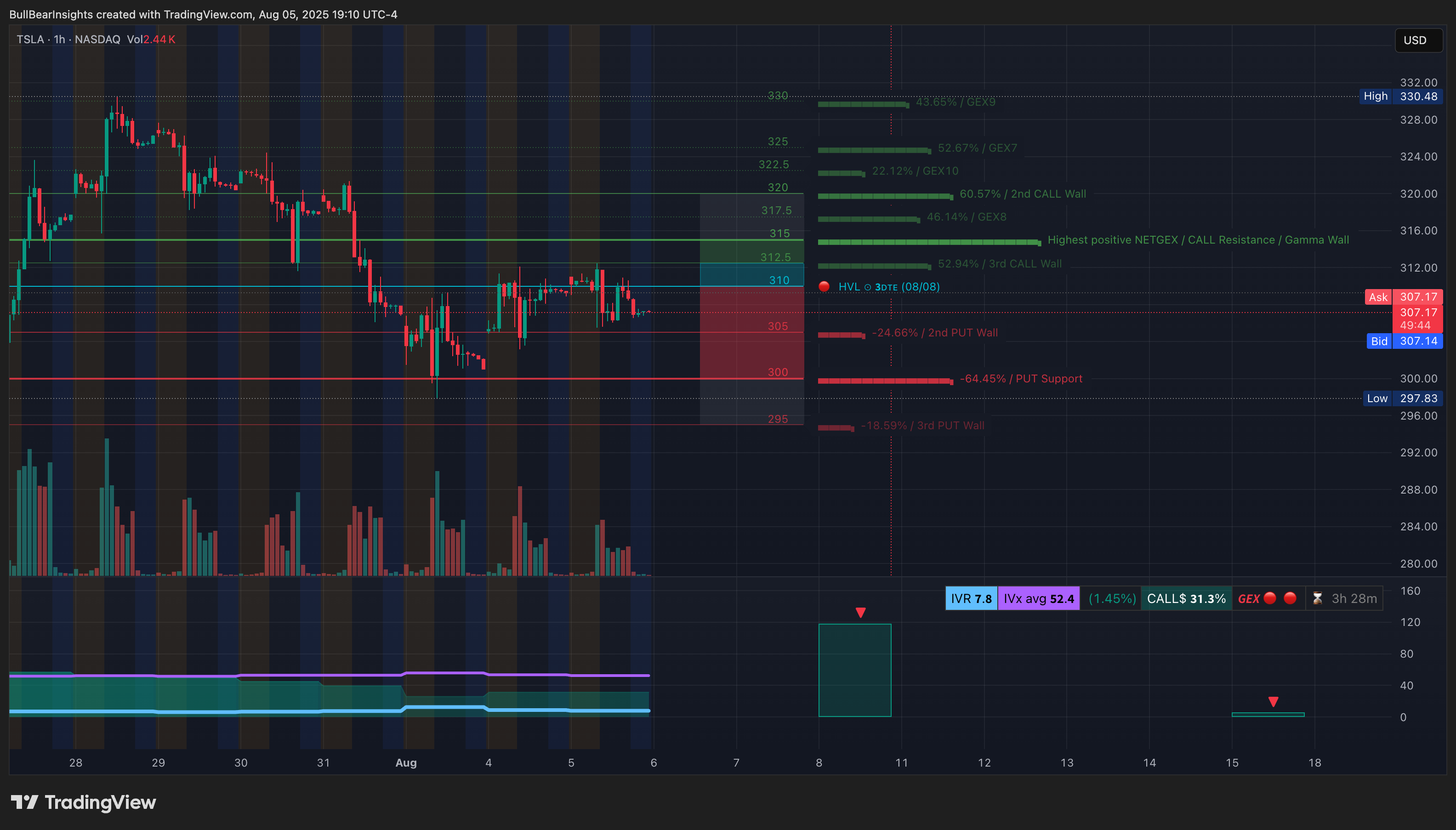
Task: Click the small clock icon before 3DTE
Action: point(868,287)
